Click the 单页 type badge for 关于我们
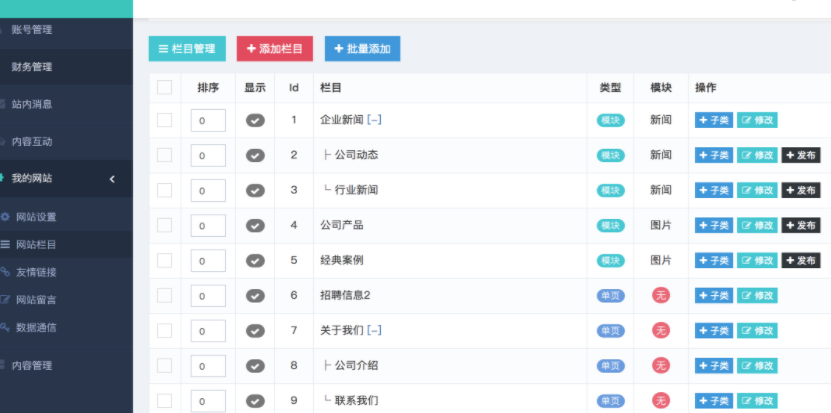This screenshot has height=413, width=831. point(611,331)
